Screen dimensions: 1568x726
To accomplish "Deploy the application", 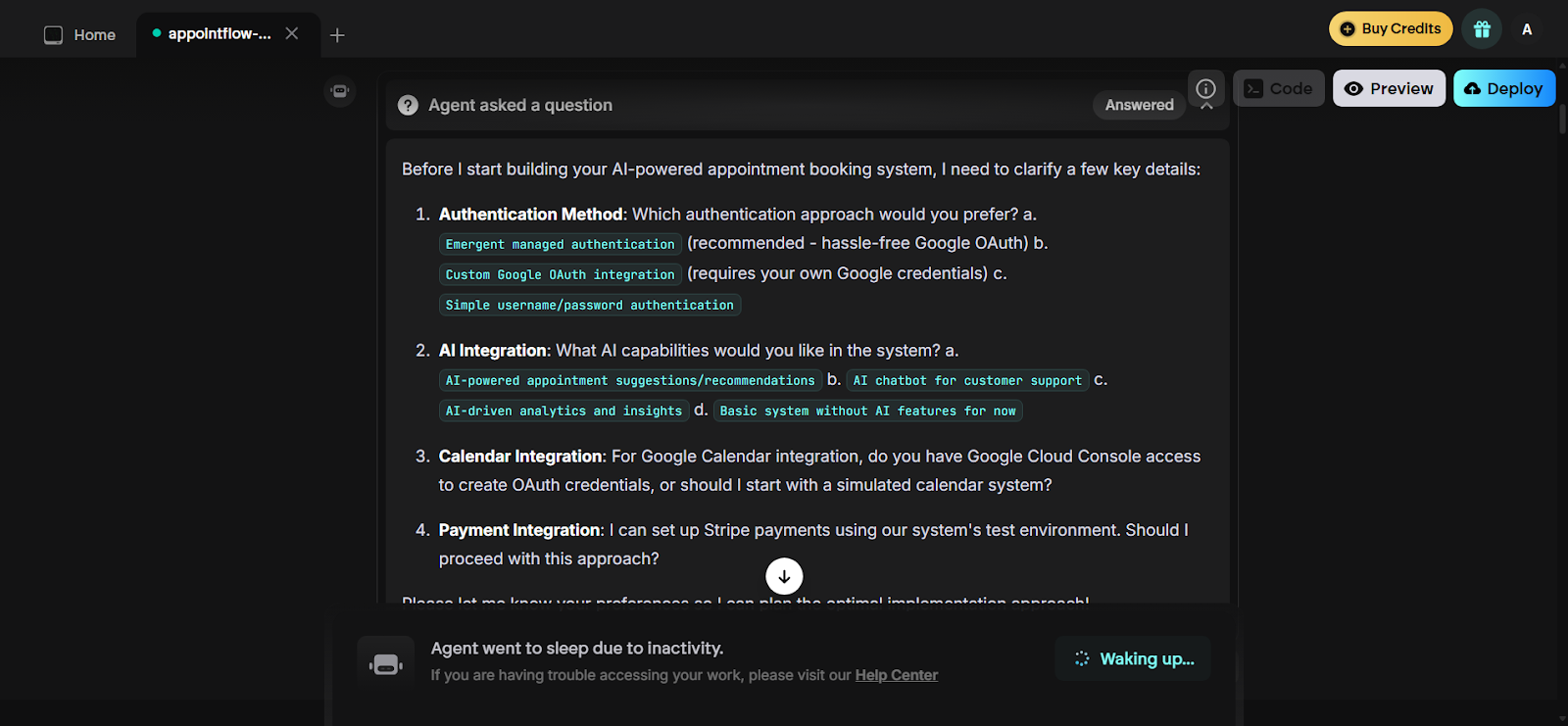I will pos(1504,88).
